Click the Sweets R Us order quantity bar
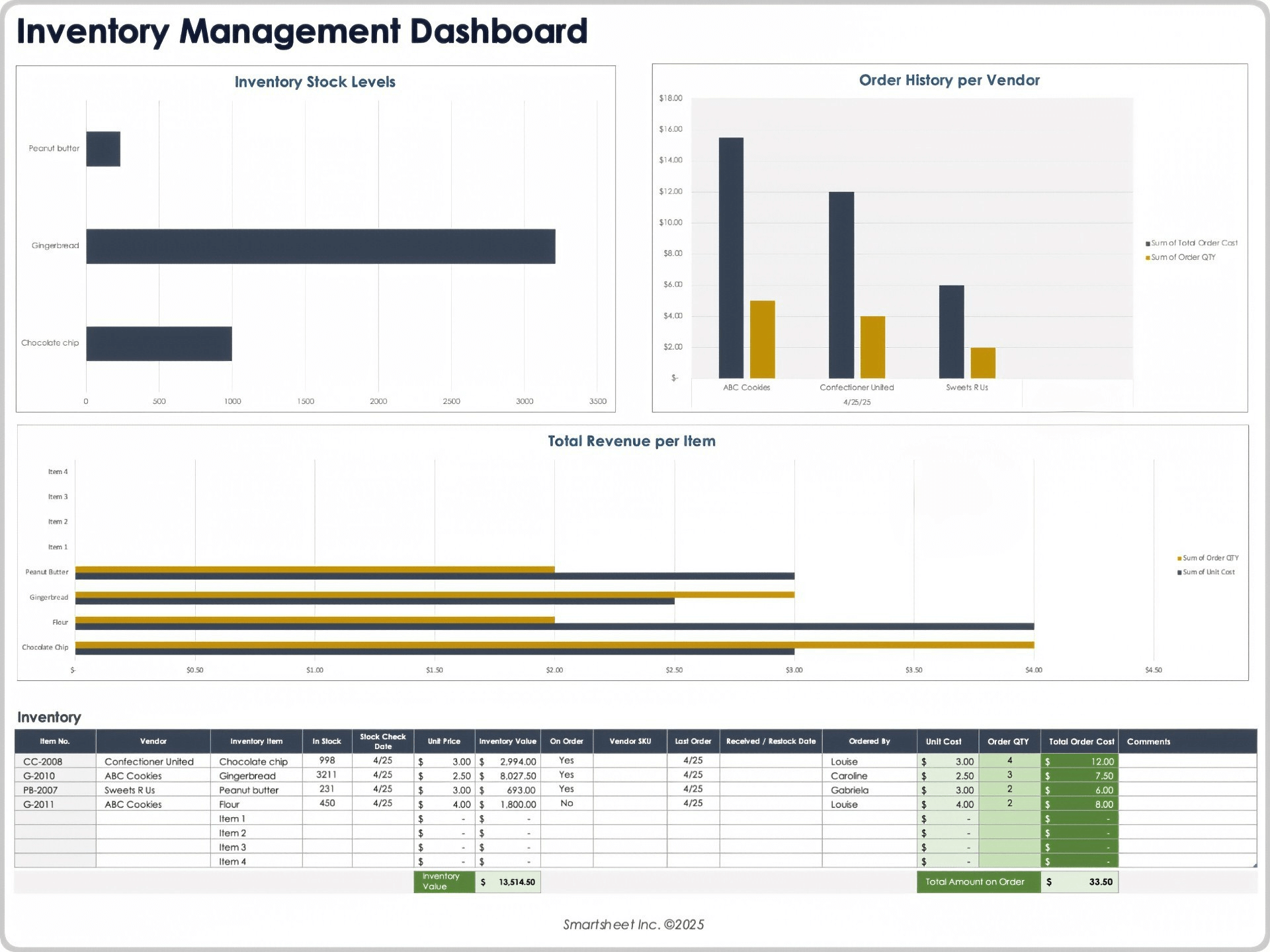Image resolution: width=1270 pixels, height=952 pixels. (982, 364)
